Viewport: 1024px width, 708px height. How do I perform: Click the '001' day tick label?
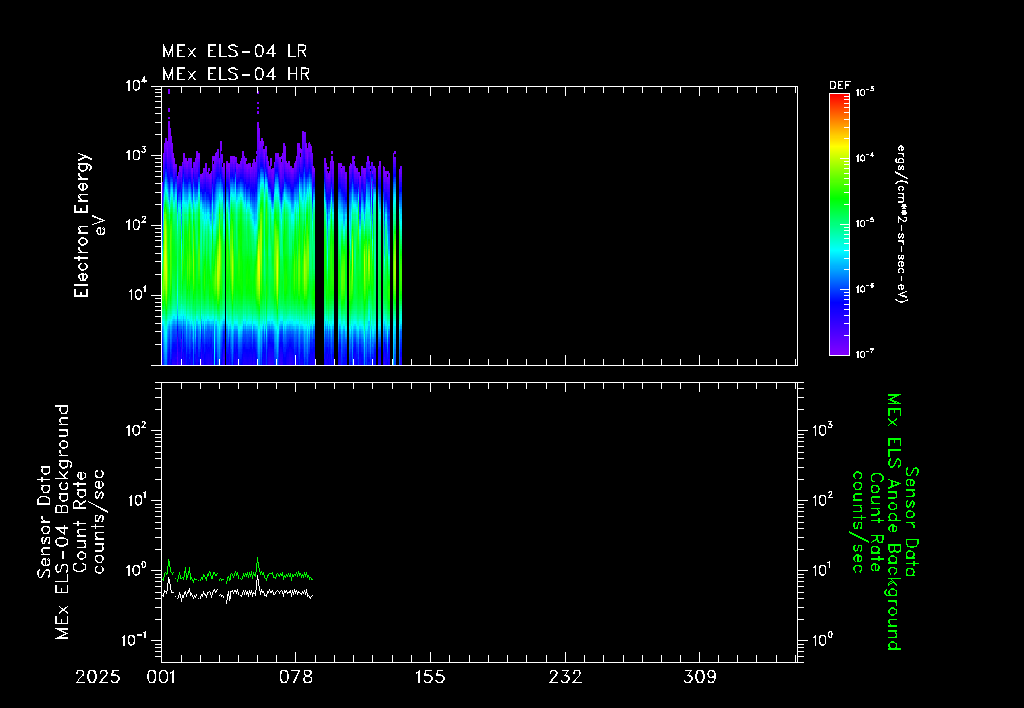click(x=161, y=677)
